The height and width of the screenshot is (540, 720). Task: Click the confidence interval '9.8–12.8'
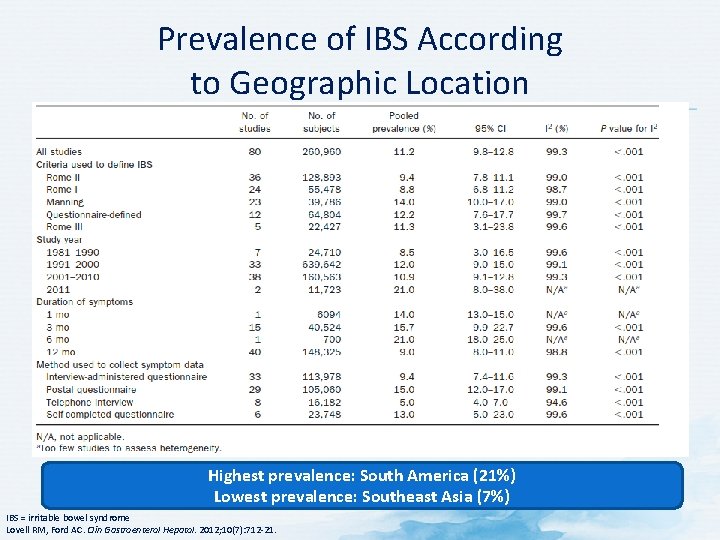[x=493, y=152]
